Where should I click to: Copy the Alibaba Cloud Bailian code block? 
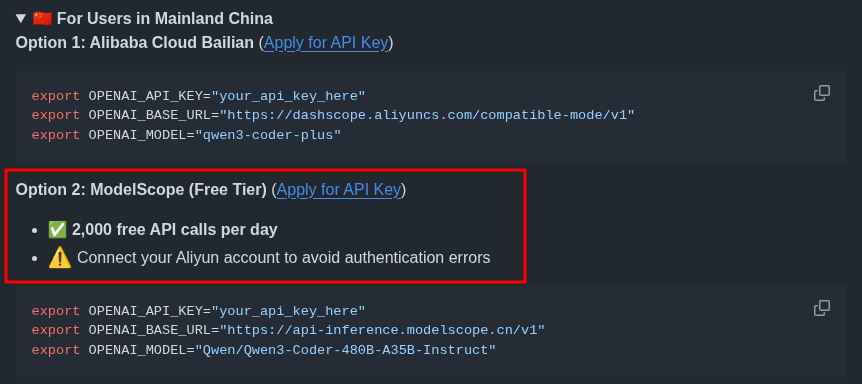coord(821,93)
